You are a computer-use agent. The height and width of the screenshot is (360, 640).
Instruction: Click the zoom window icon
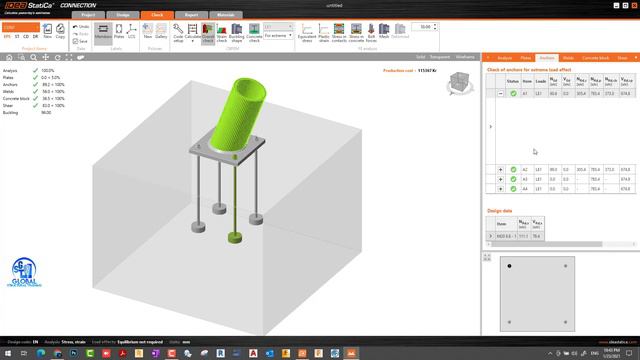click(x=21, y=58)
